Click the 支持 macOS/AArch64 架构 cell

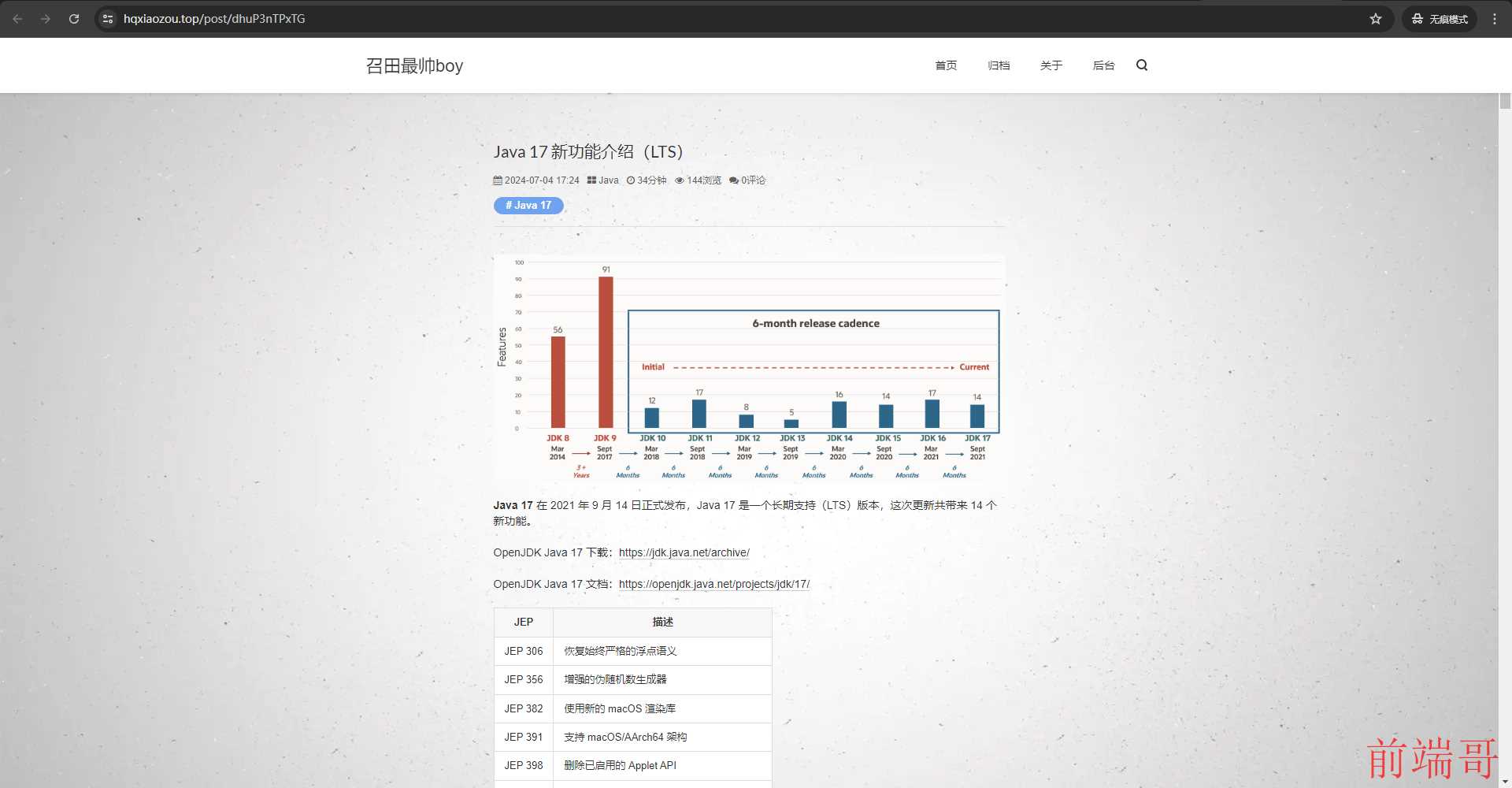click(662, 737)
